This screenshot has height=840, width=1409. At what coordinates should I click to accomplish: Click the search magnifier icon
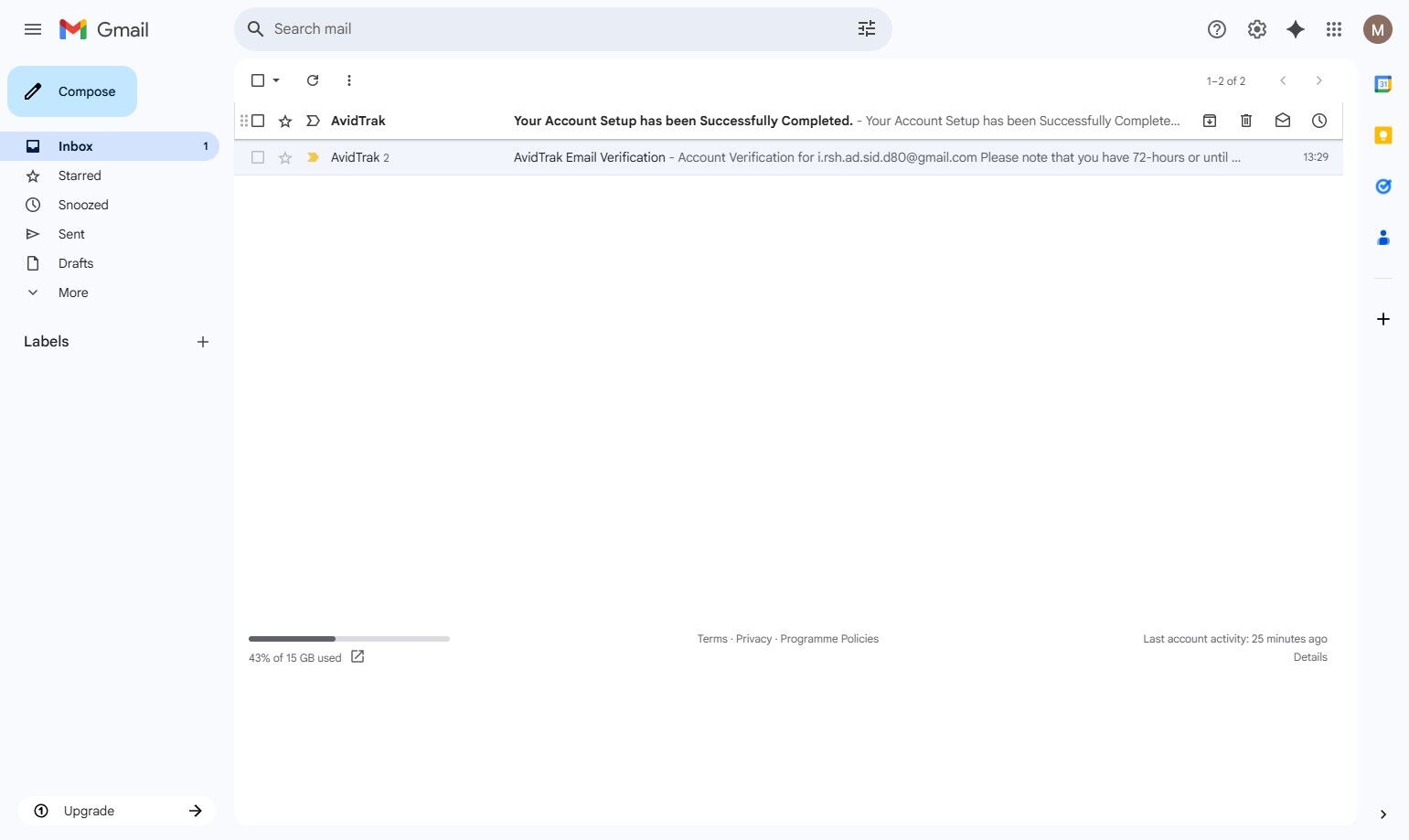(x=256, y=29)
